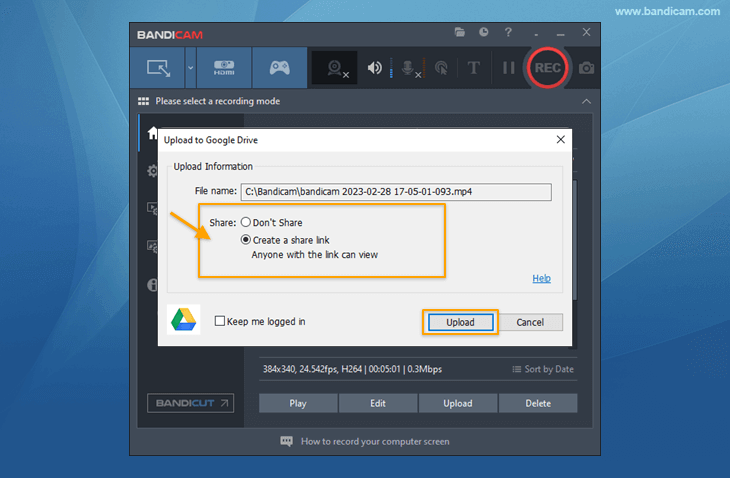The width and height of the screenshot is (730, 478).
Task: Close the Upload to Google Drive dialog
Action: [x=561, y=140]
